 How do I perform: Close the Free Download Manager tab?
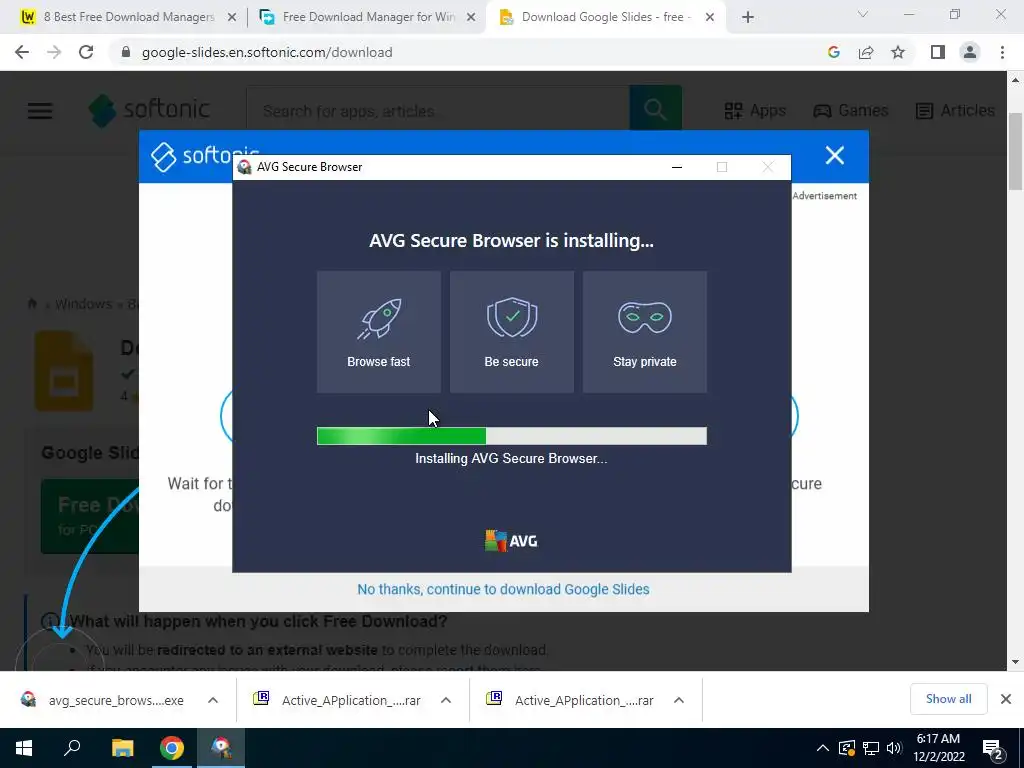(x=471, y=17)
